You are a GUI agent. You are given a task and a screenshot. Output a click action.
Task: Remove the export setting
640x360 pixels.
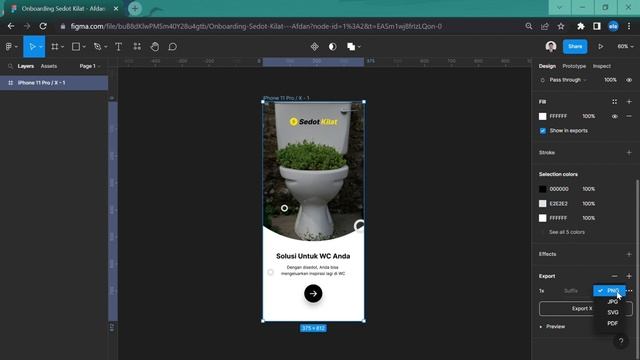coord(615,276)
